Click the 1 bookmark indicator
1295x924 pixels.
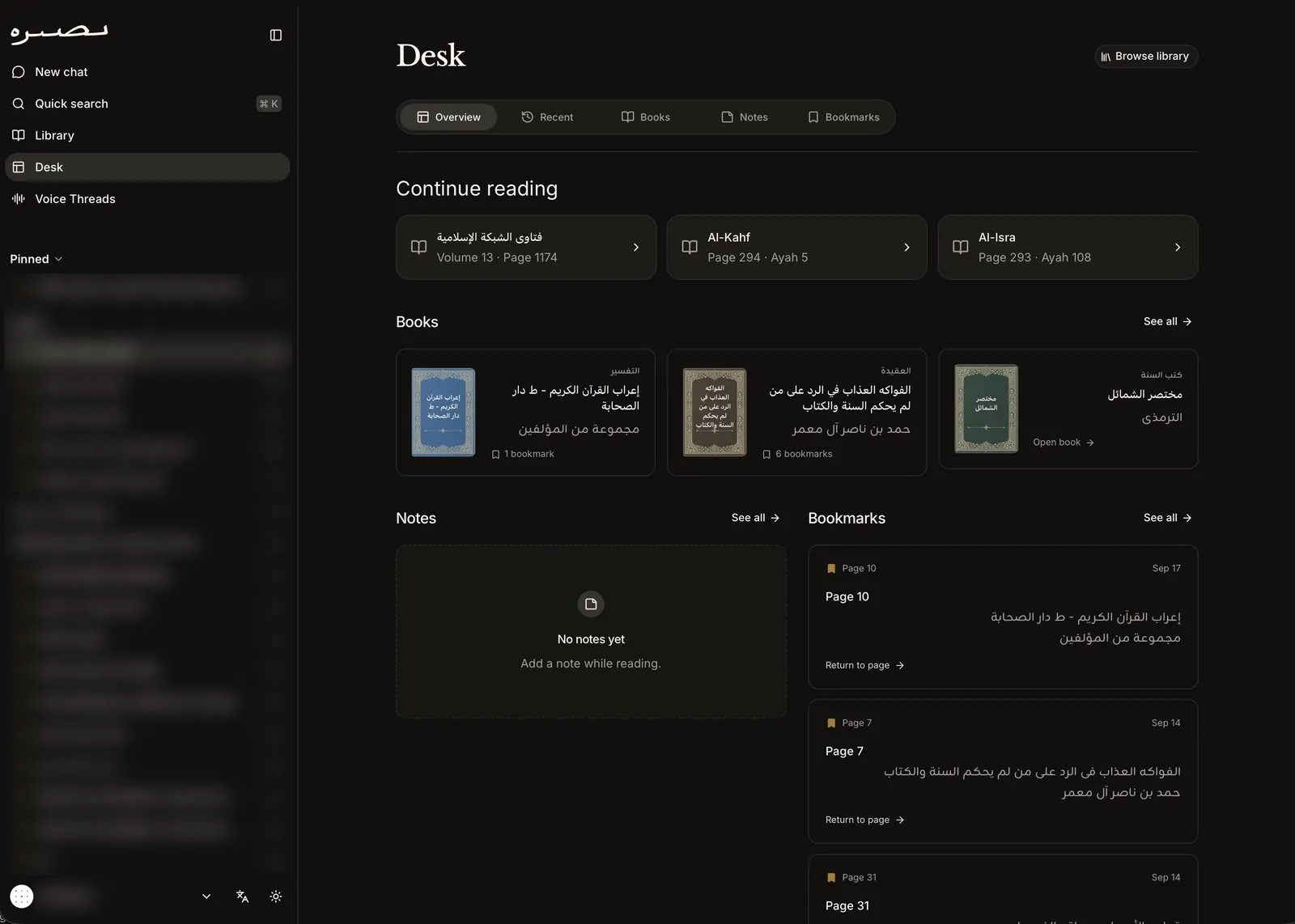tap(523, 454)
